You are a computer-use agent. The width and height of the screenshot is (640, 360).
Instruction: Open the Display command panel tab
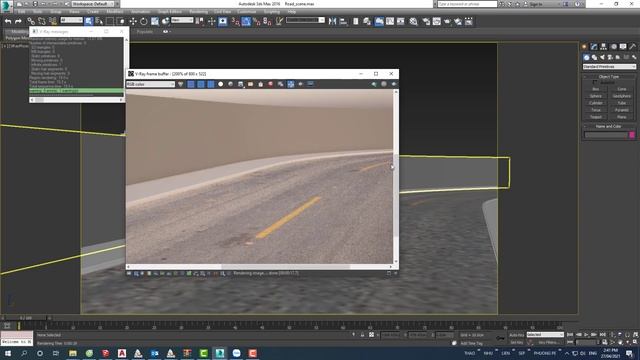[x=623, y=47]
